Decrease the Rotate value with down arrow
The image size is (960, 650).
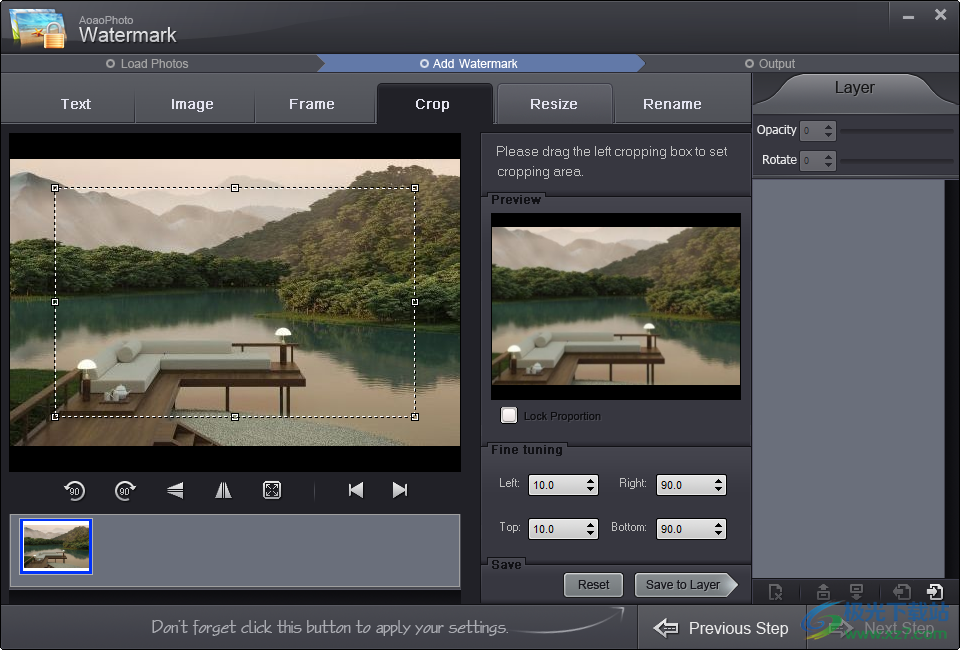(828, 165)
